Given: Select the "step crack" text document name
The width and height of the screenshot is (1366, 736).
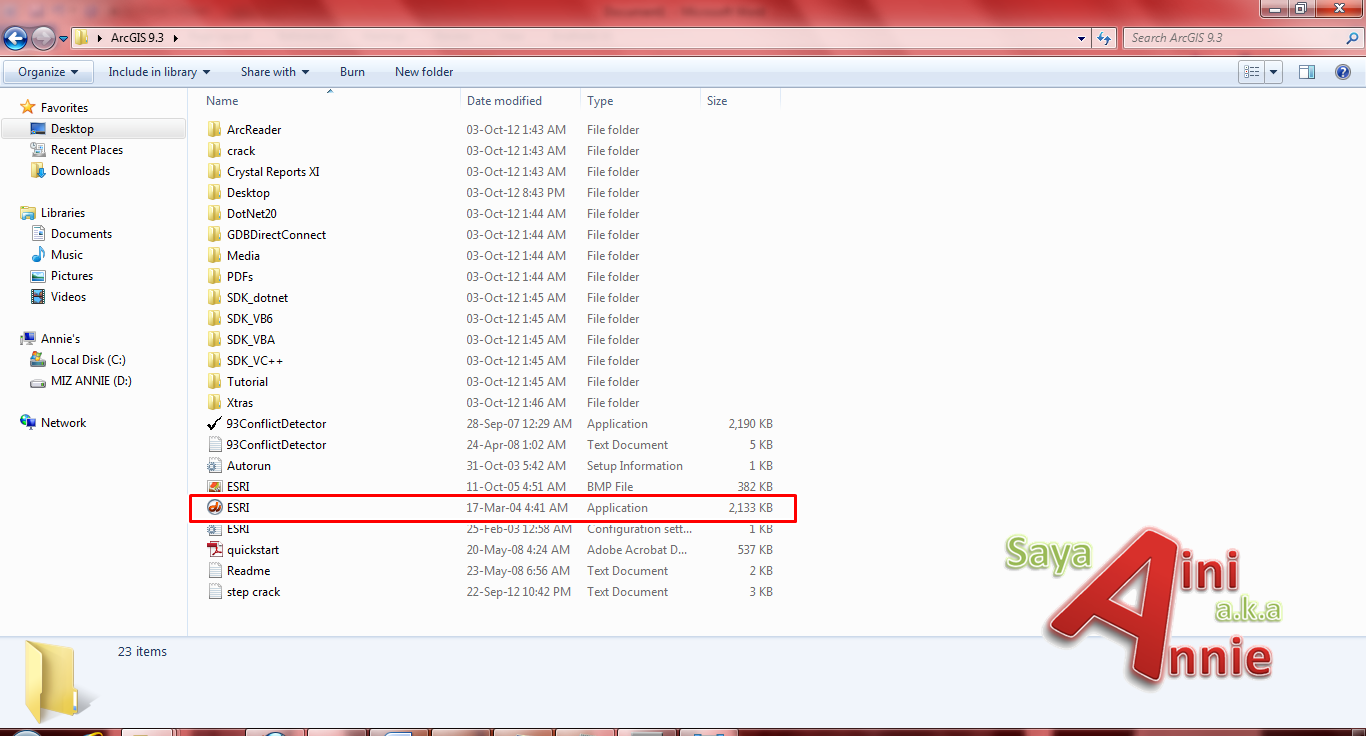Looking at the screenshot, I should [254, 592].
